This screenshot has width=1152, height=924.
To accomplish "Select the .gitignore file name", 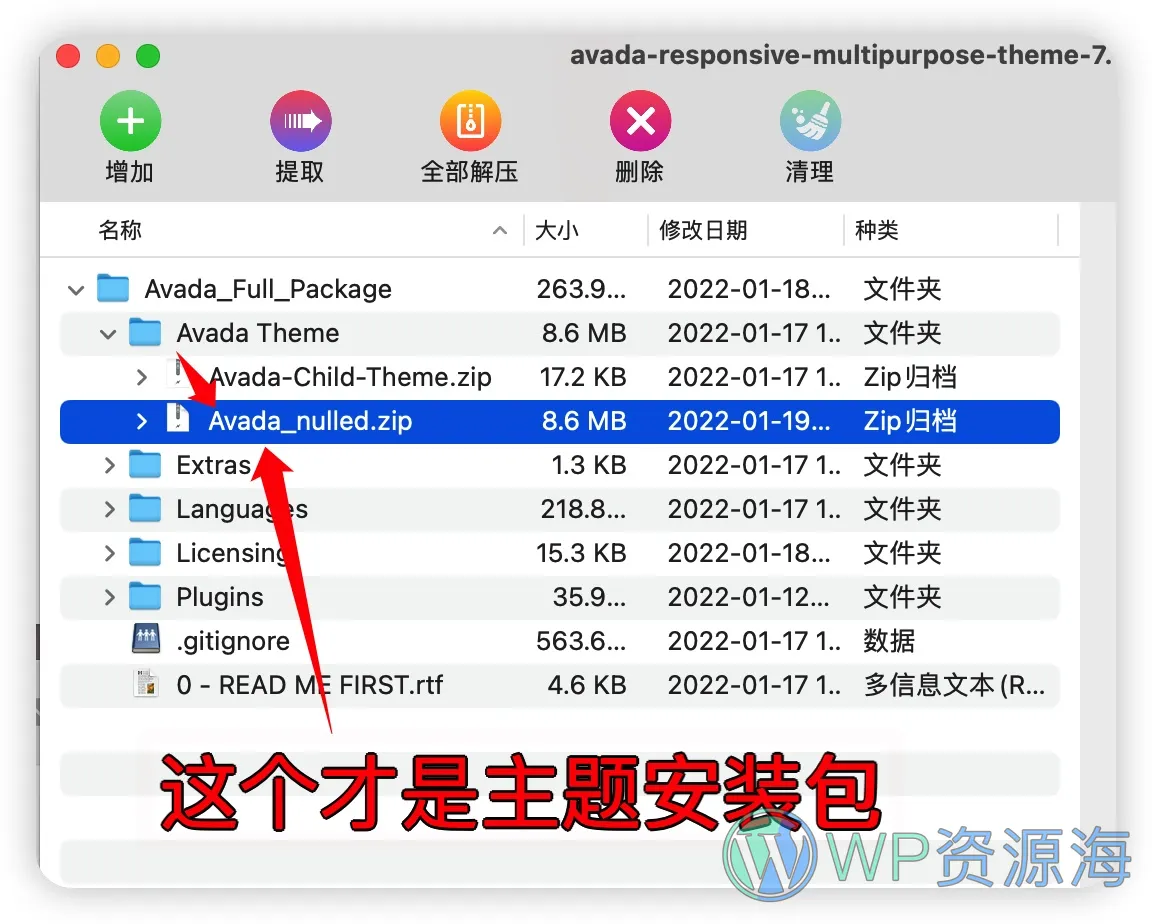I will (233, 641).
